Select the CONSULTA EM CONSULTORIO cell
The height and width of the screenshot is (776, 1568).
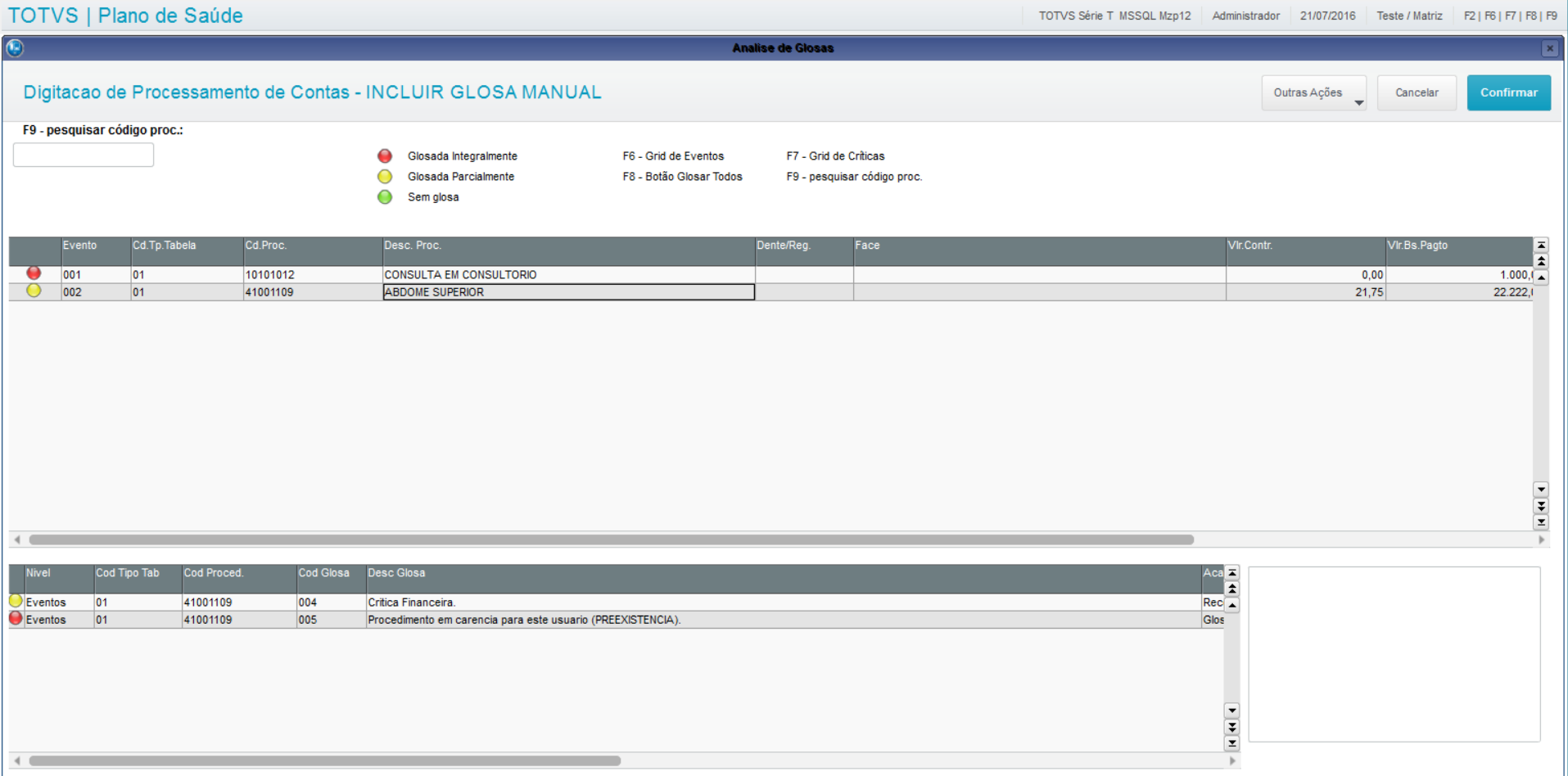tap(568, 275)
